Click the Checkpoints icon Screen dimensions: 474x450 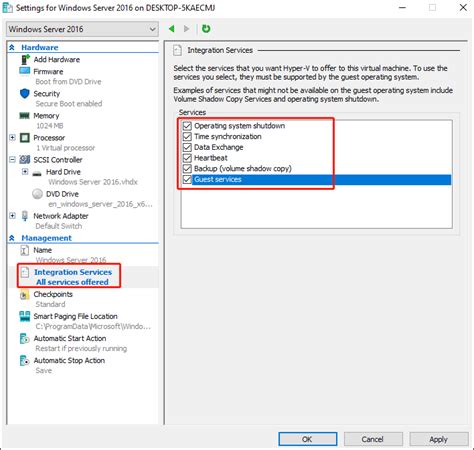click(24, 294)
